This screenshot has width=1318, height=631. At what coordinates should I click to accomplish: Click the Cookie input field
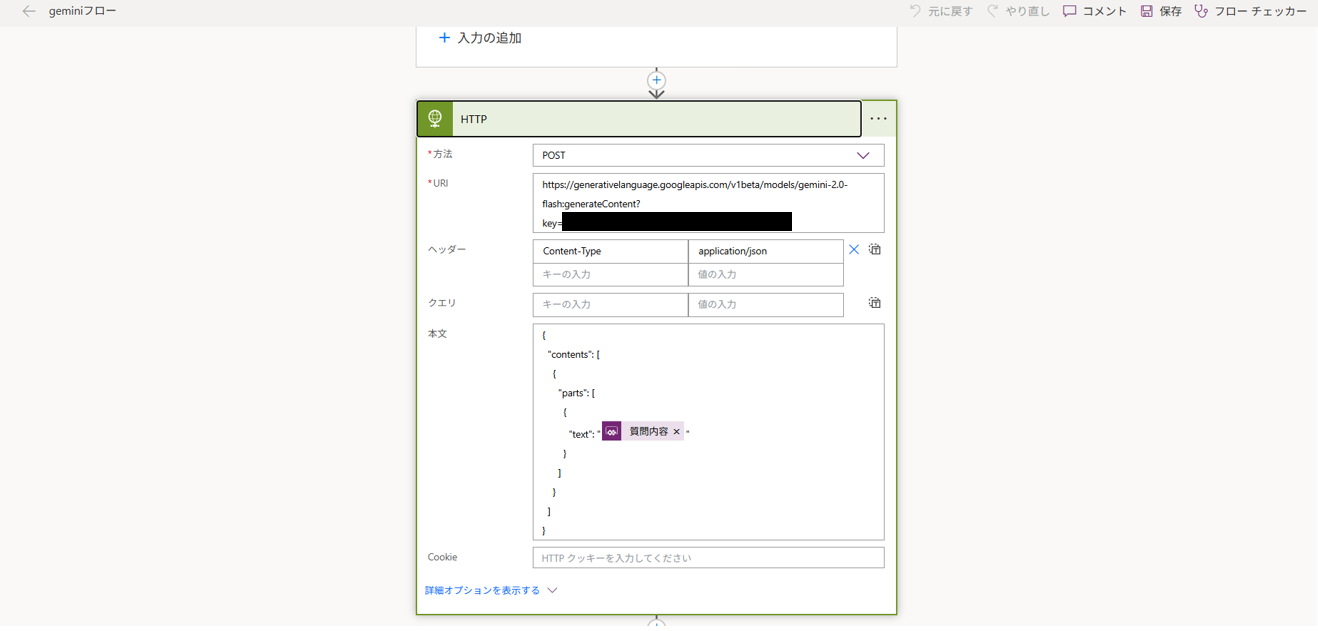[708, 558]
